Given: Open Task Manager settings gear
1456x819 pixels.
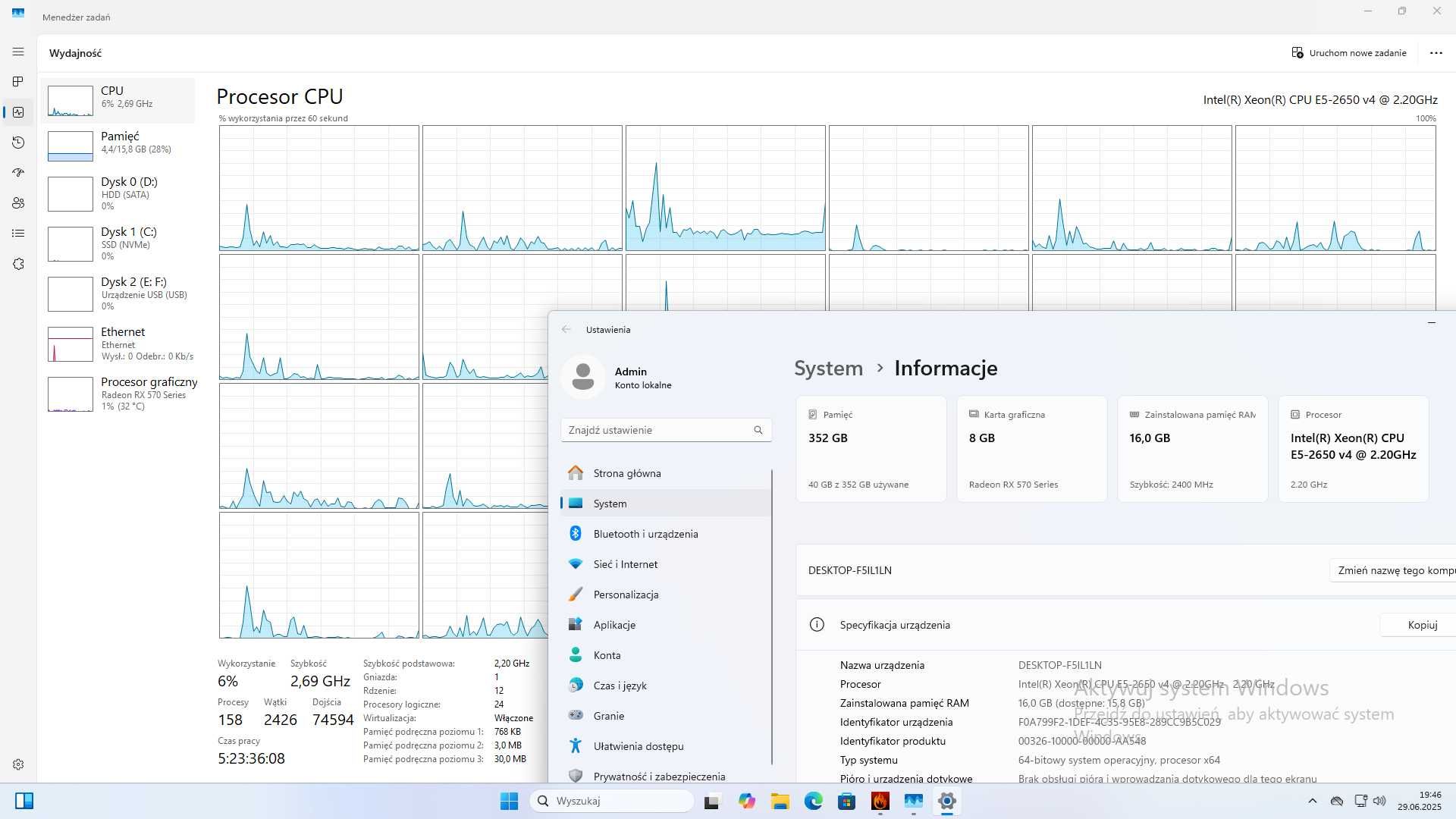Looking at the screenshot, I should pyautogui.click(x=18, y=764).
